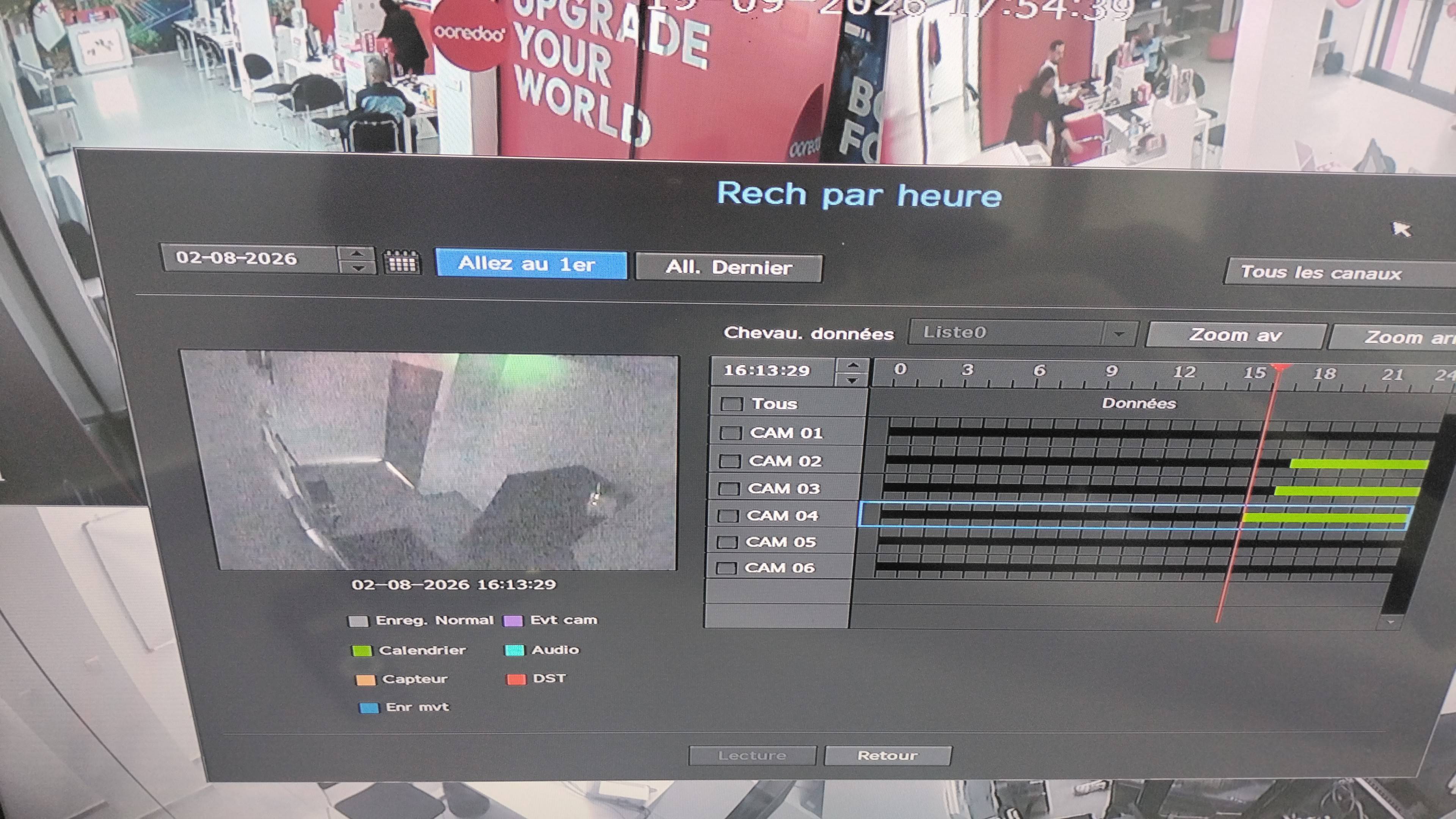The width and height of the screenshot is (1456, 819).
Task: Click the time field 16:13:29
Action: click(x=773, y=371)
